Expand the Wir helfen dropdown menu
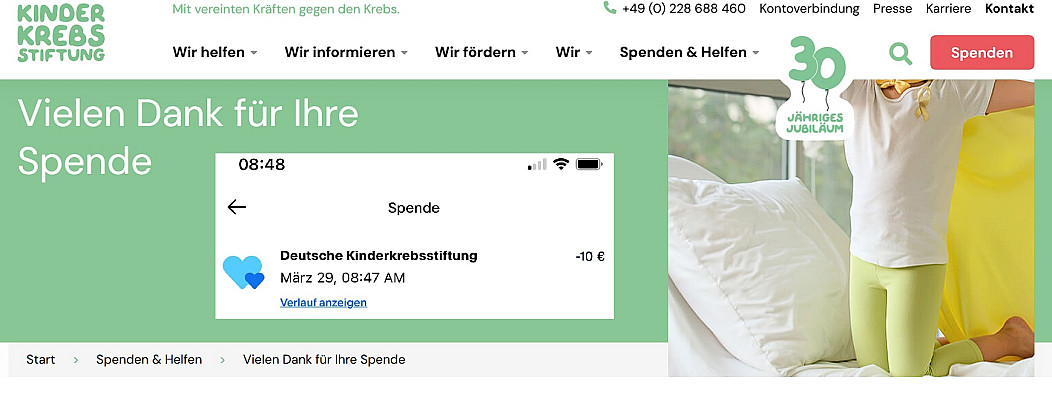This screenshot has width=1052, height=414. [215, 52]
